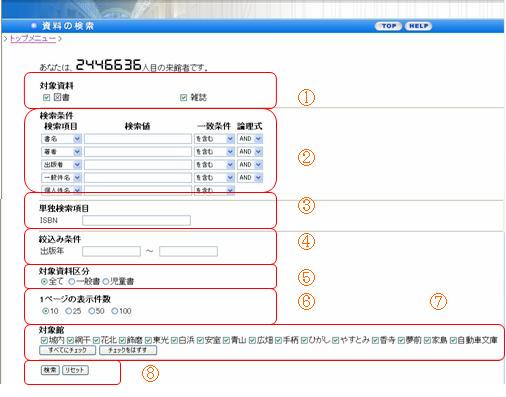Screen dimensions: 506x397
Task: Toggle the 飾磨 library checkbox
Action: click(x=122, y=340)
